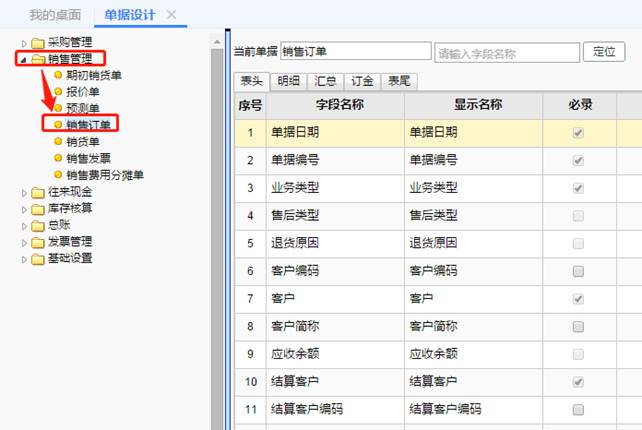Click the bullet icon beside 销货单
The image size is (642, 430).
[x=57, y=142]
